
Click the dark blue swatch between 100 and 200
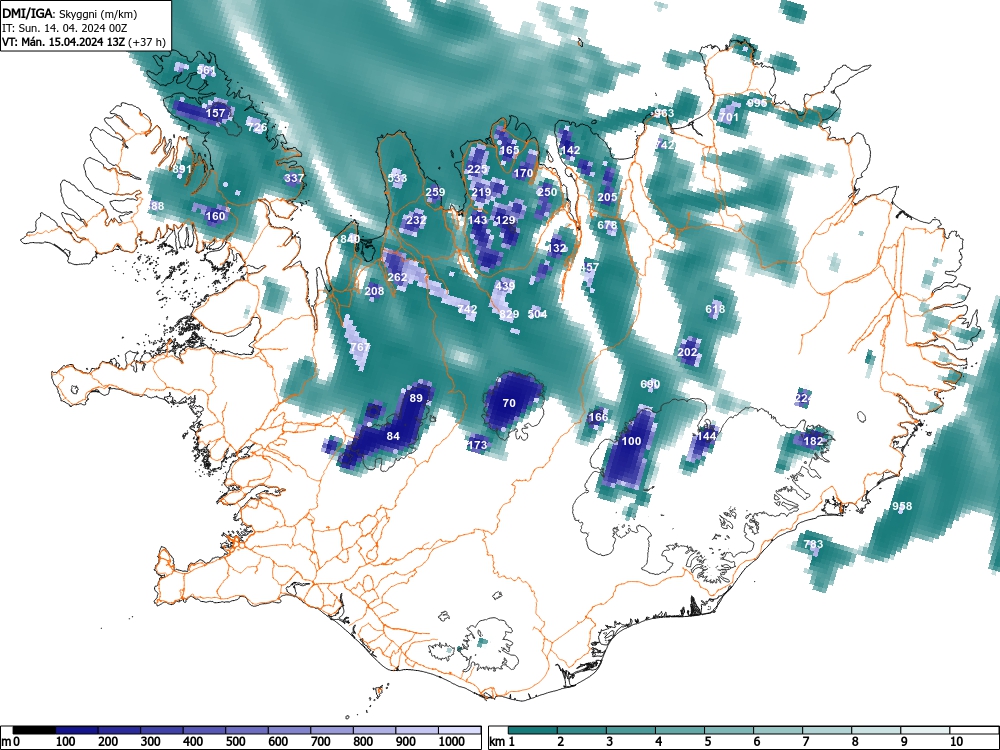pos(77,730)
